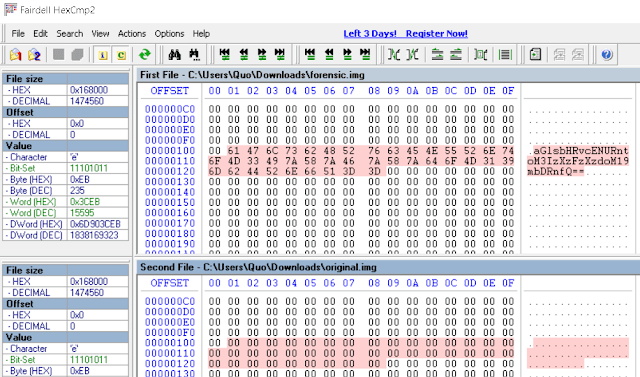Jump to first difference in left navigation group
The height and width of the screenshot is (377, 640).
point(224,54)
